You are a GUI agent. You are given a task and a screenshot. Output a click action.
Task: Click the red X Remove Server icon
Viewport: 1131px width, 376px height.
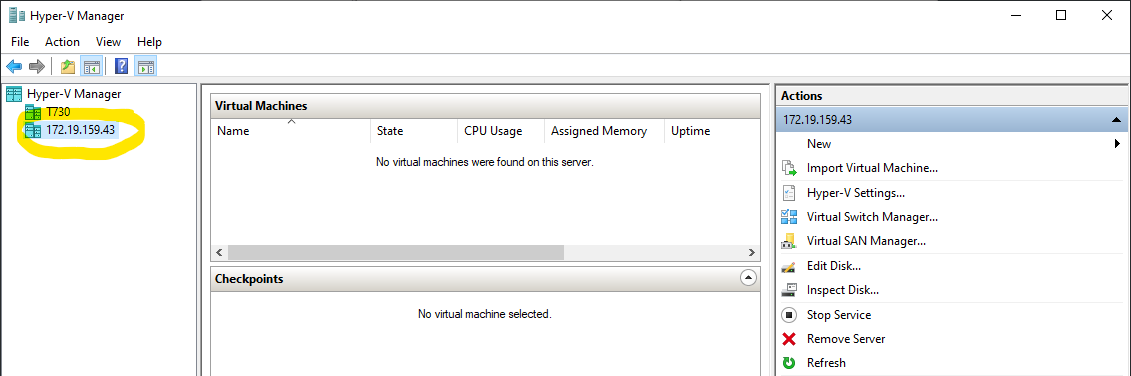[x=789, y=338]
